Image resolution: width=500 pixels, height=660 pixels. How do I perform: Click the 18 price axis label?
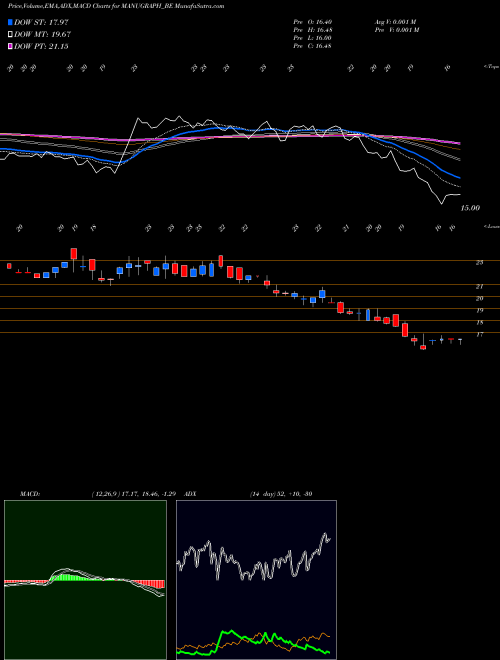pos(479,322)
